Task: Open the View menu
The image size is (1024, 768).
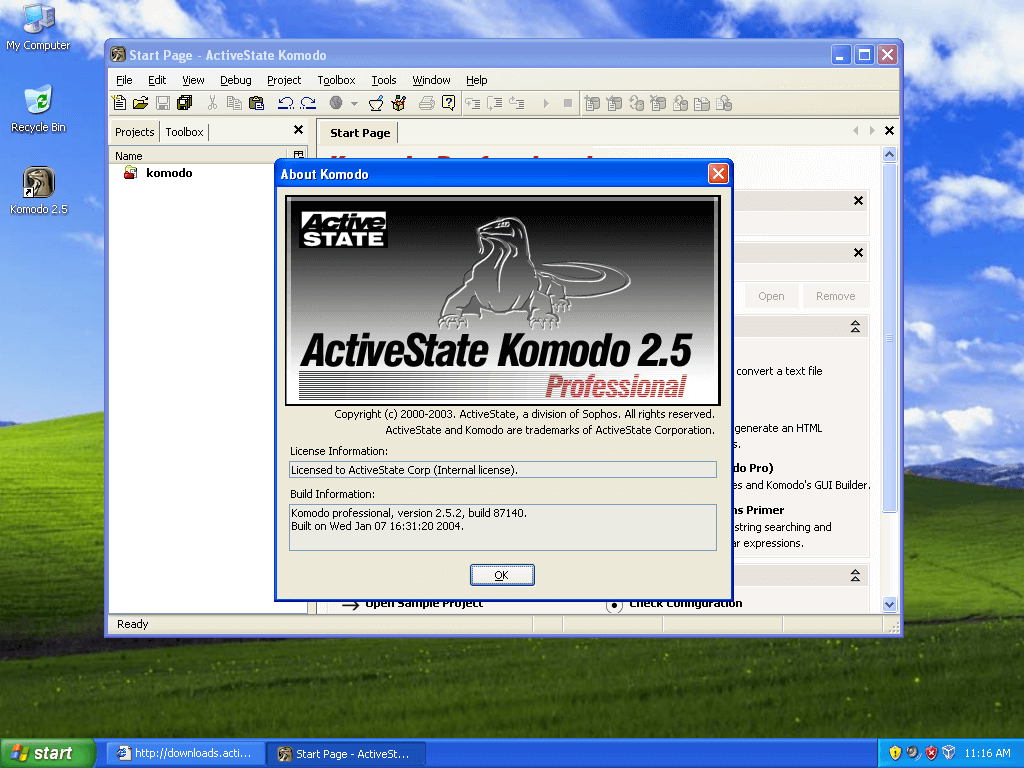Action: [193, 80]
